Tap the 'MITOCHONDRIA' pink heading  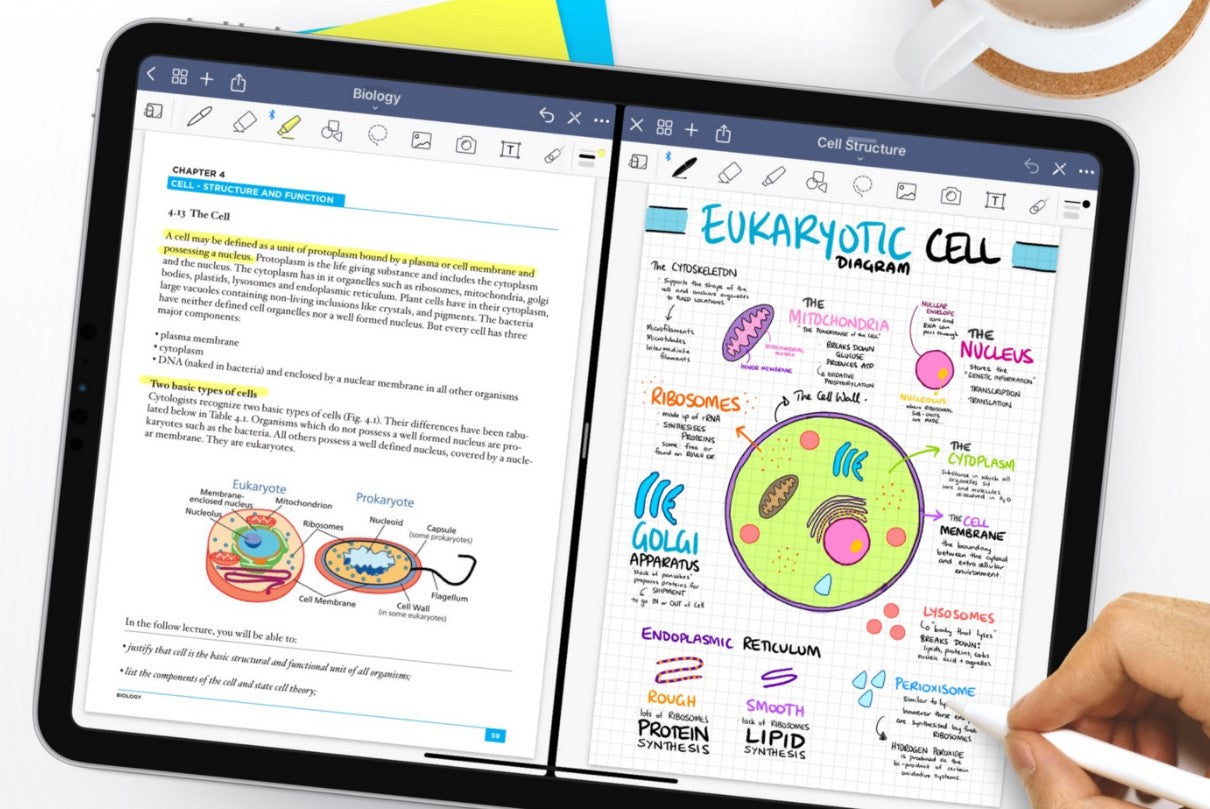pyautogui.click(x=838, y=322)
